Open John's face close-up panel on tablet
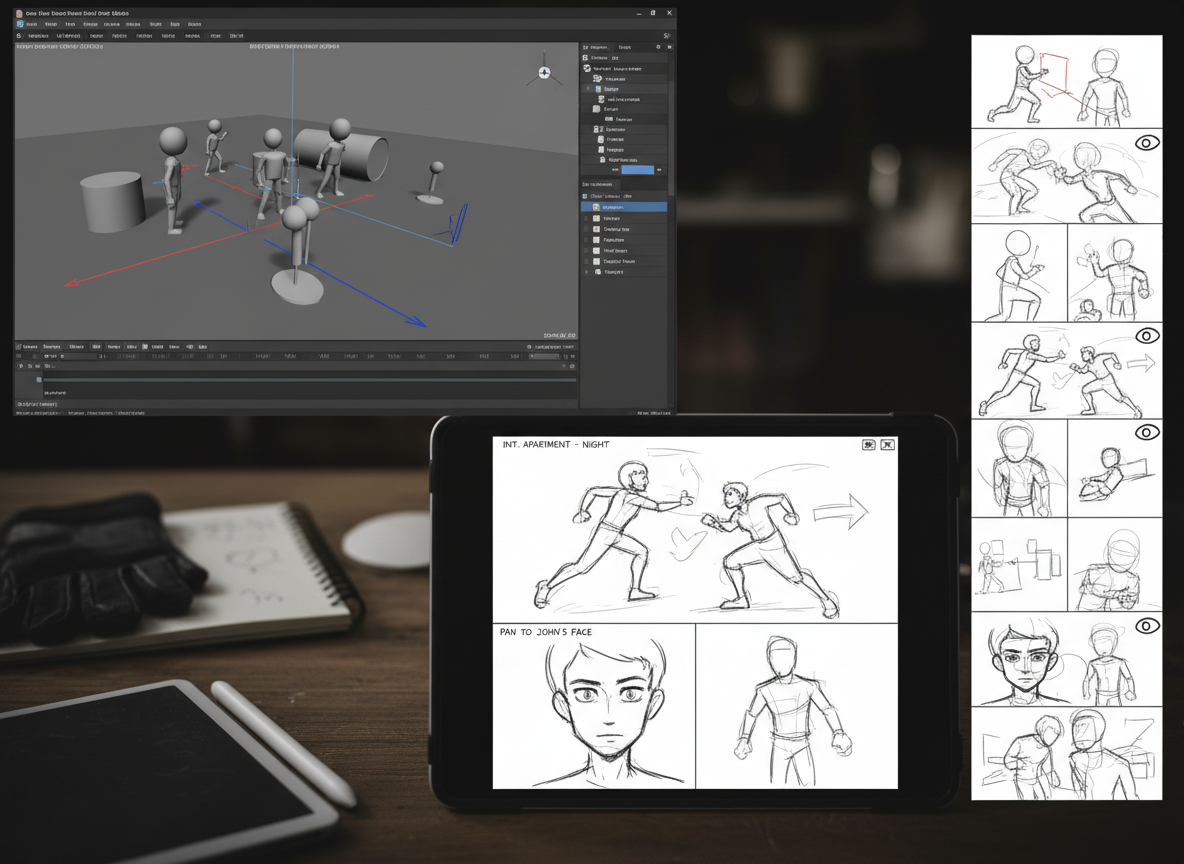 click(594, 706)
